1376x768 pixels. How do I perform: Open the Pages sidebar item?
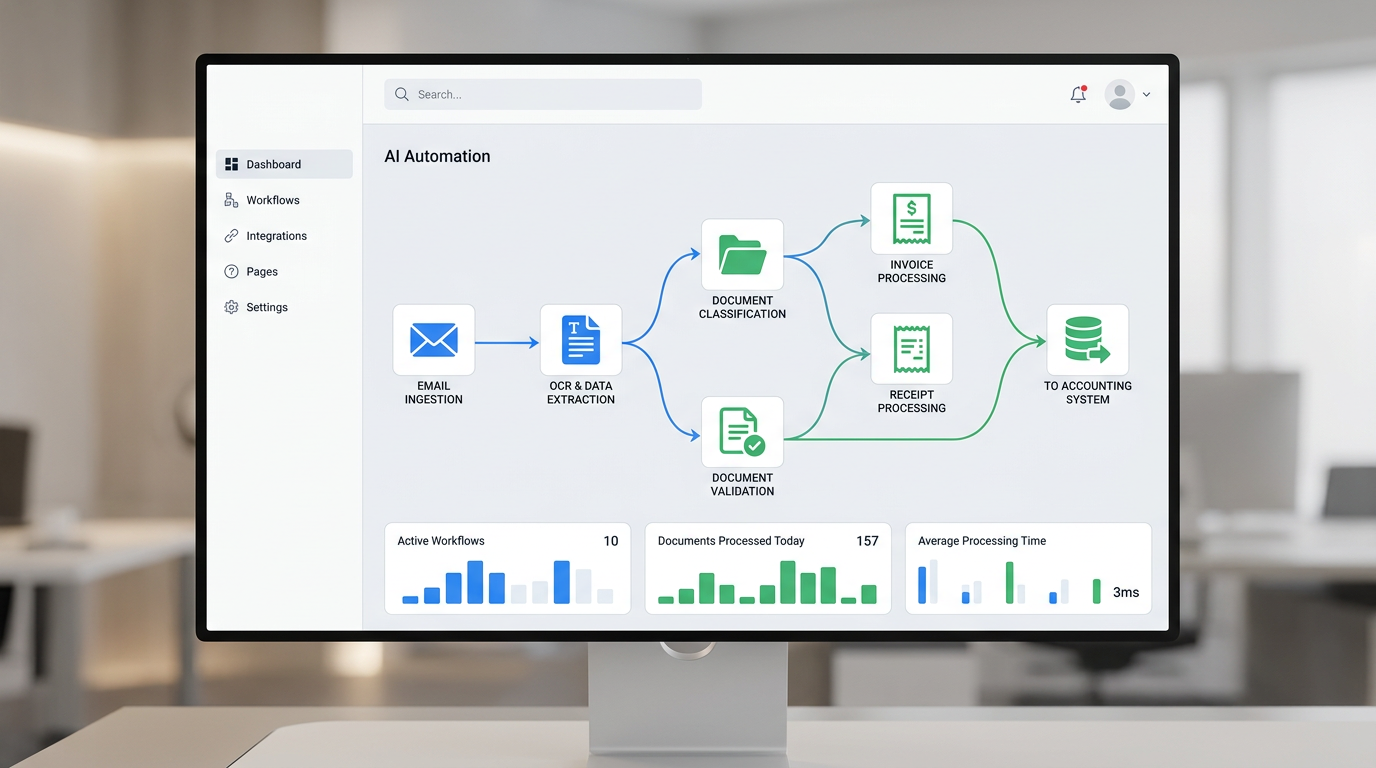tap(262, 272)
